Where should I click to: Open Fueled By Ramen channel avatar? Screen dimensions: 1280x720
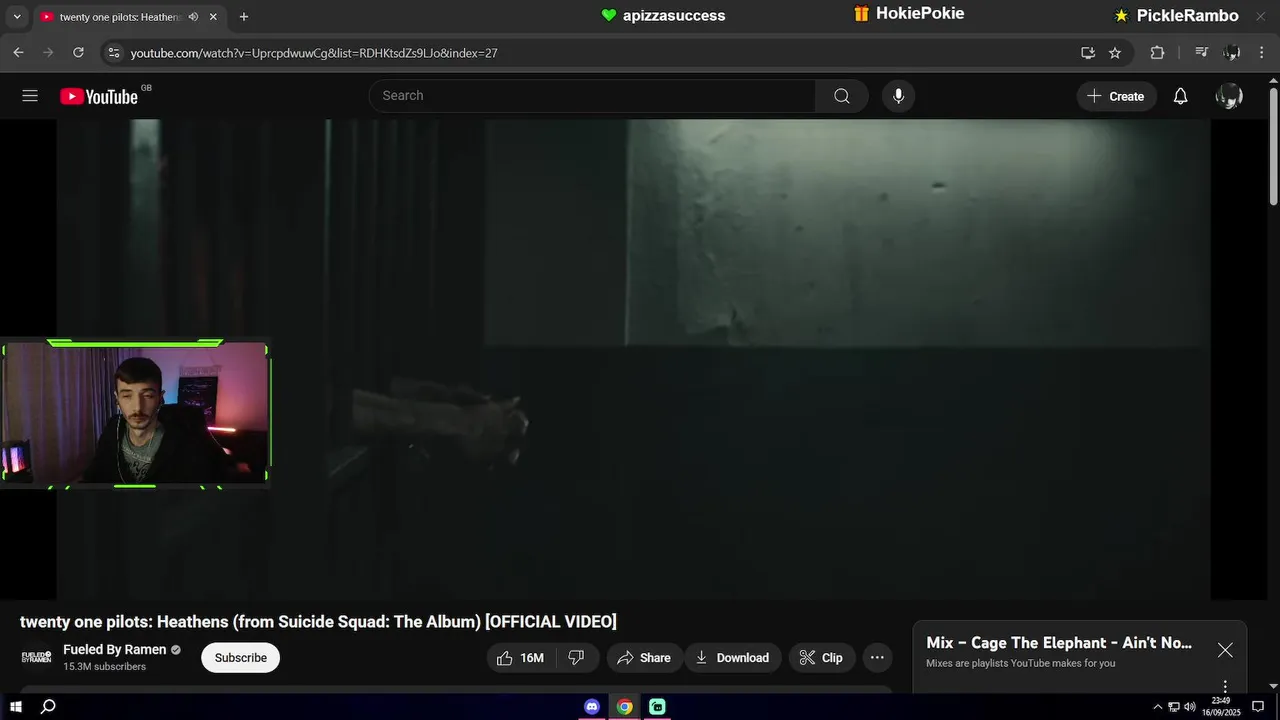[37, 657]
